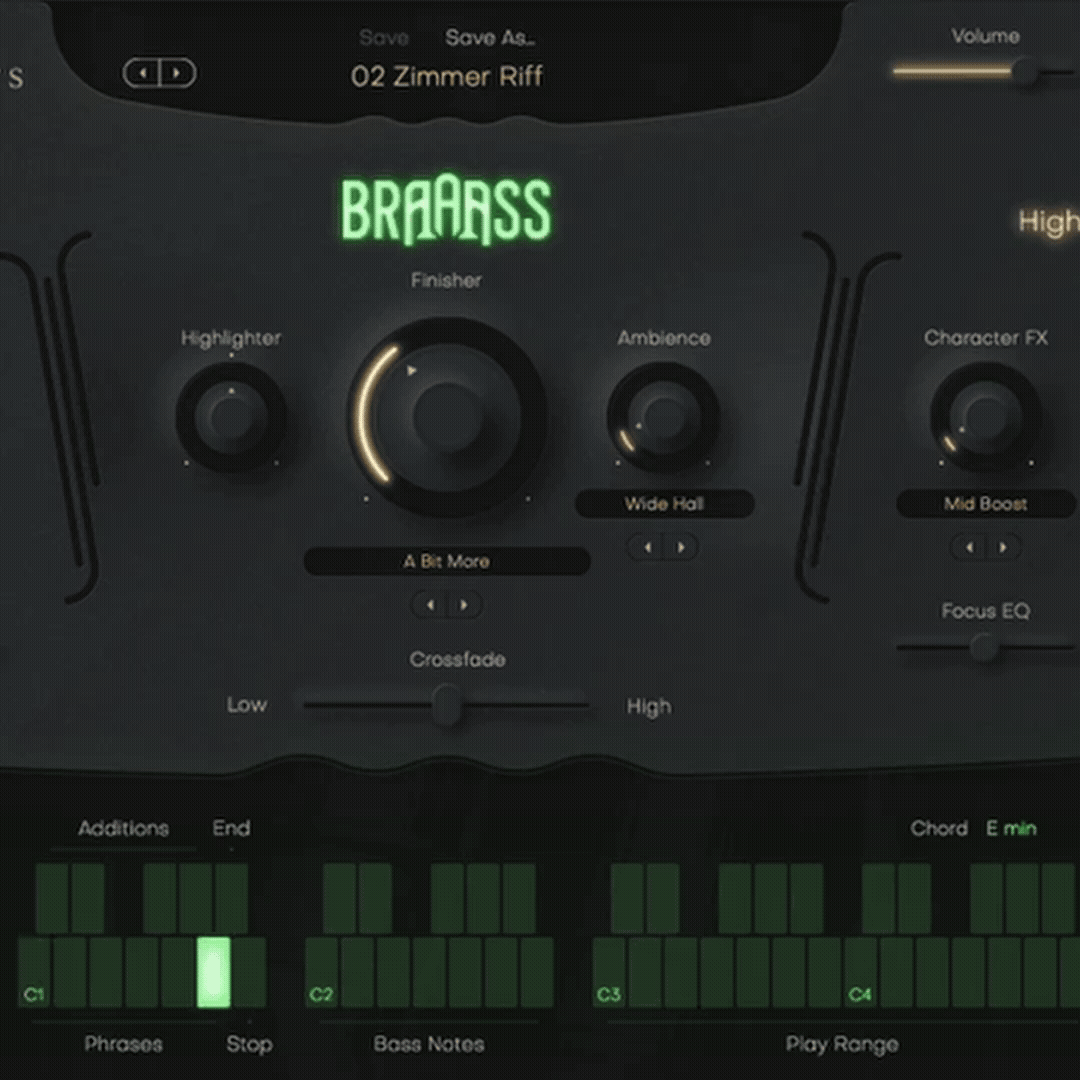Click the C4 key on the keyboard

click(860, 973)
